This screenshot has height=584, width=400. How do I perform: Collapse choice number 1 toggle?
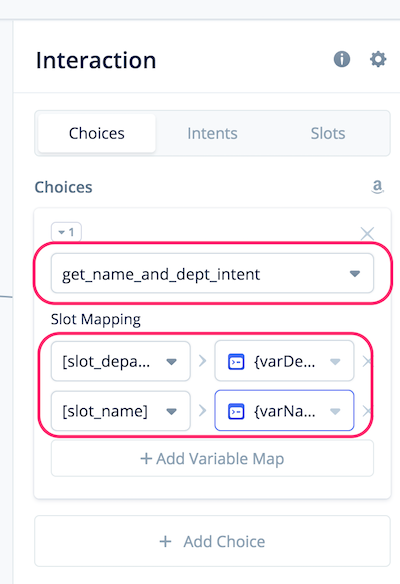point(66,232)
